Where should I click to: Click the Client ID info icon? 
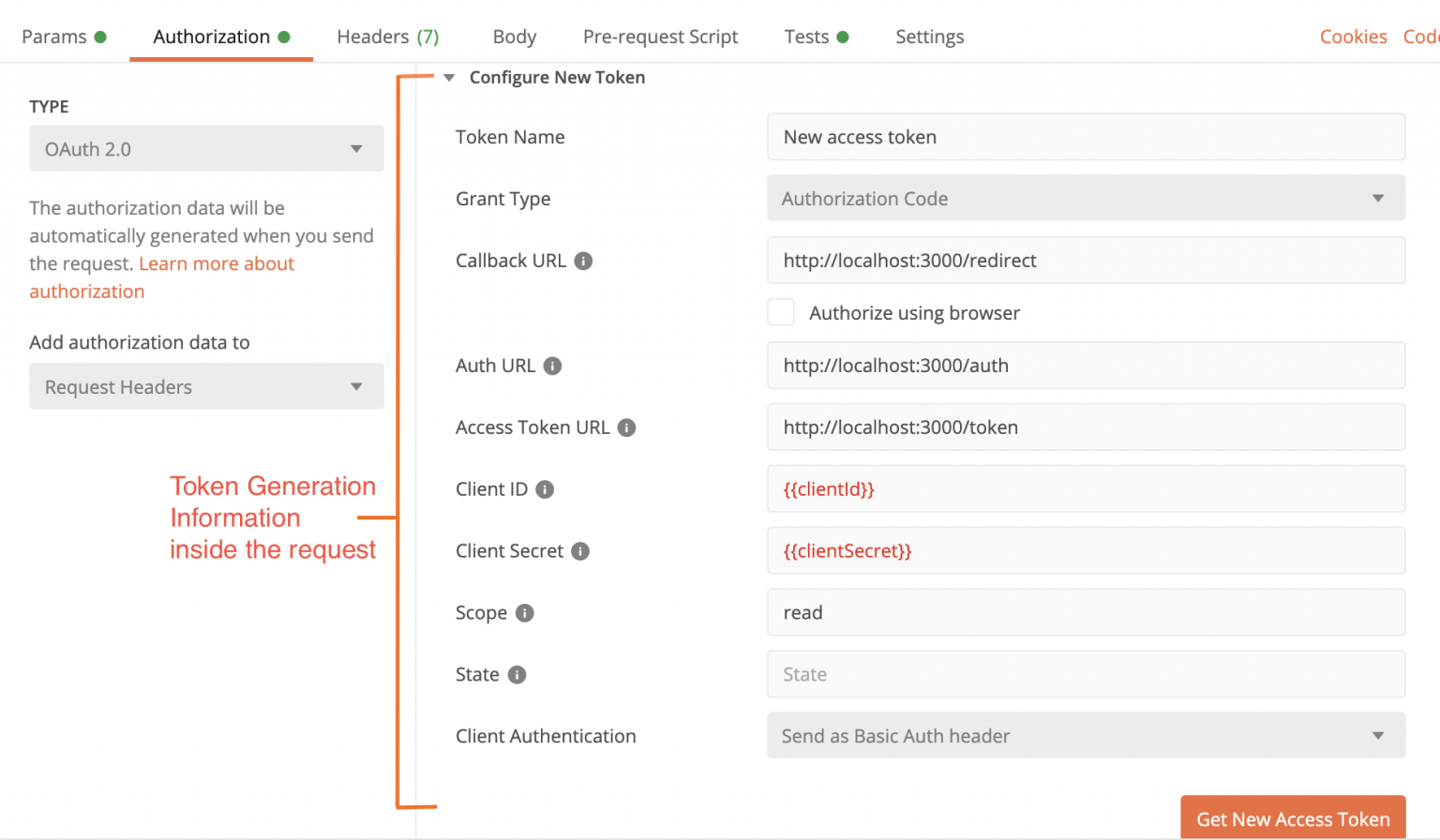pos(545,489)
